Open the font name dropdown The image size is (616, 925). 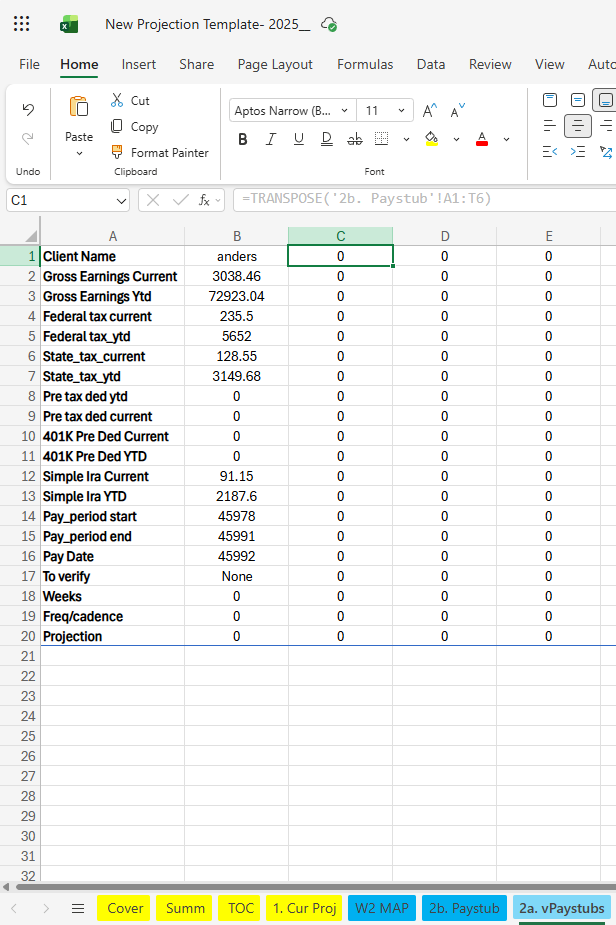pos(345,110)
